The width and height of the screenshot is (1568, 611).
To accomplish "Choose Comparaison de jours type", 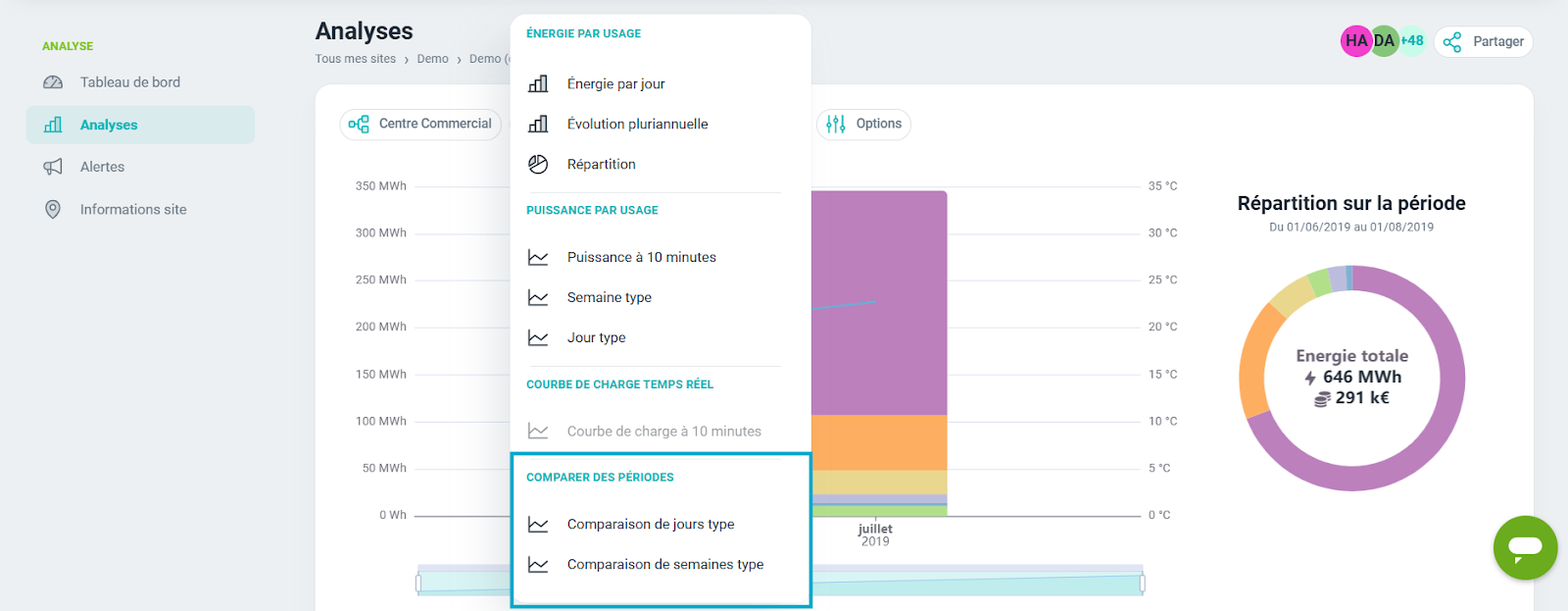I will (650, 524).
